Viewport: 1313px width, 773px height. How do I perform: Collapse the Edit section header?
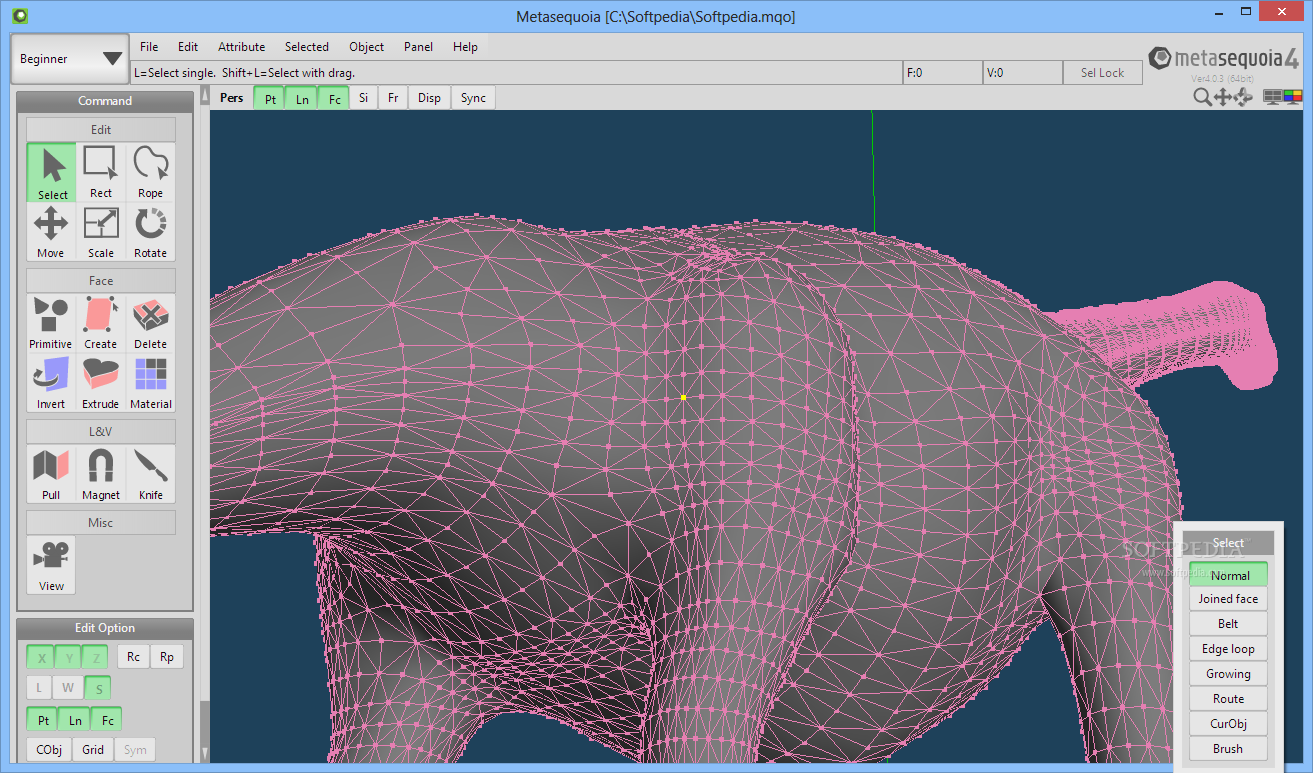tap(101, 130)
